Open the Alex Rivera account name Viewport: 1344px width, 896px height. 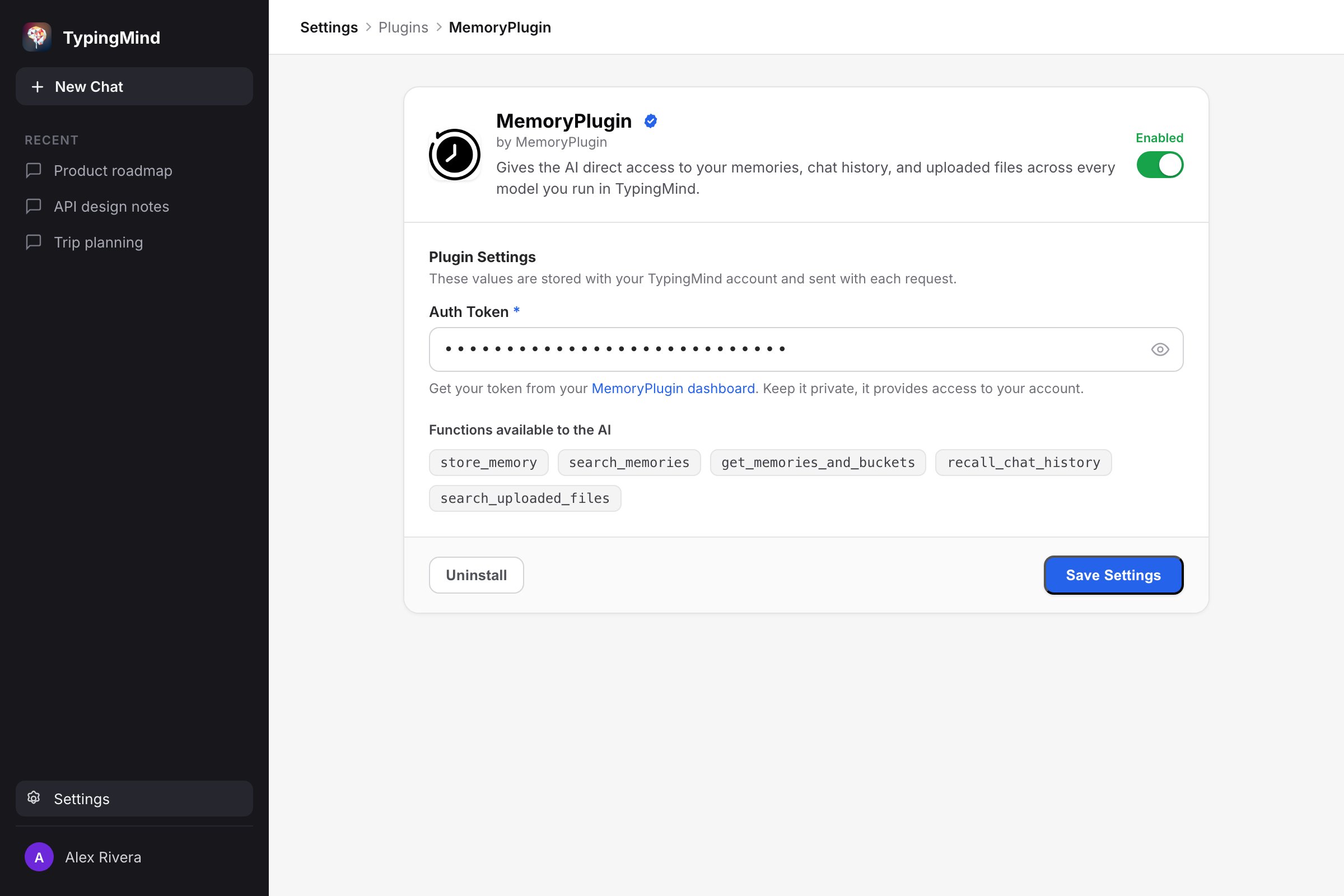click(x=103, y=857)
